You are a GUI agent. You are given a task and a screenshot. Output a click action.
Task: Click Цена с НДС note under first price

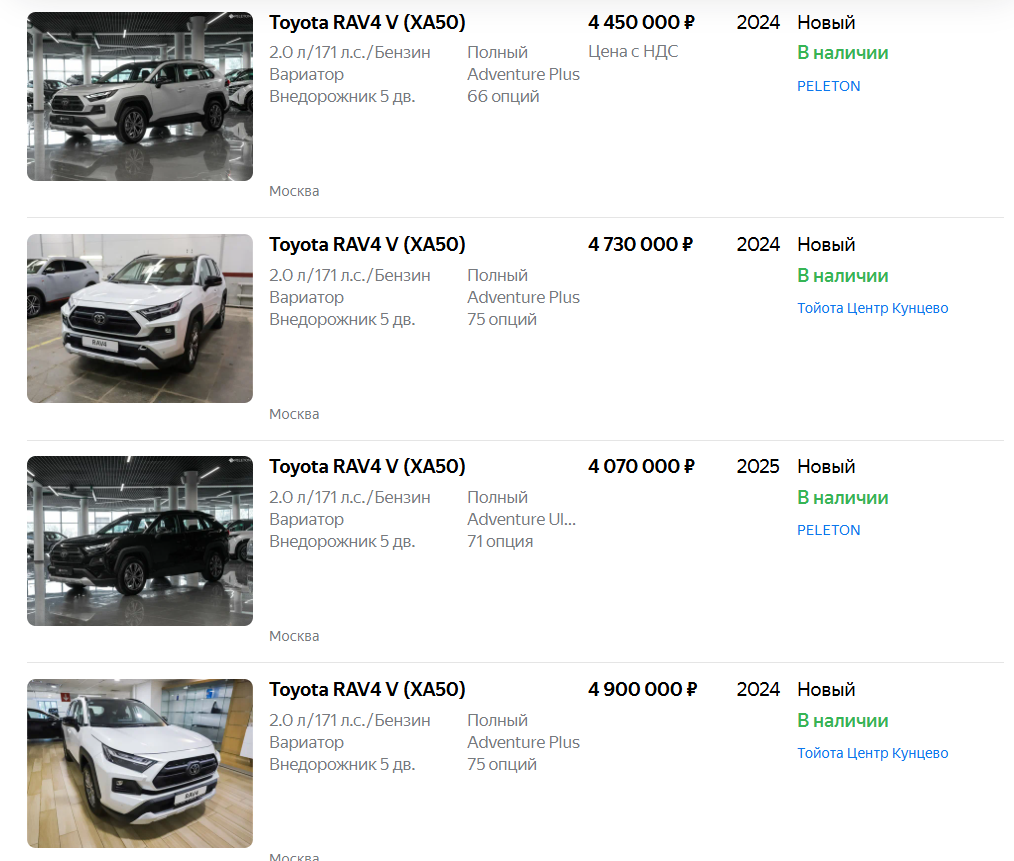(x=633, y=52)
